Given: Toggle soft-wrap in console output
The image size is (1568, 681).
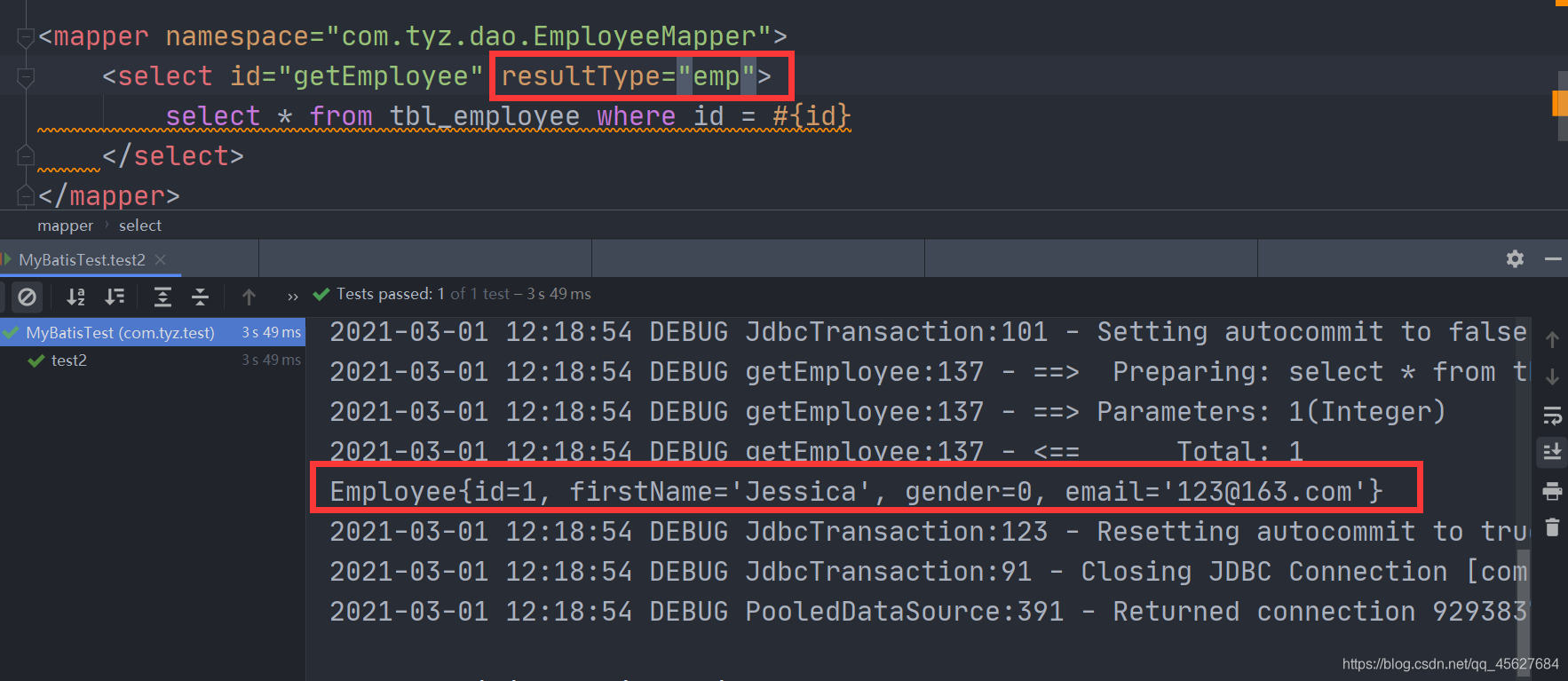Looking at the screenshot, I should coord(1552,415).
